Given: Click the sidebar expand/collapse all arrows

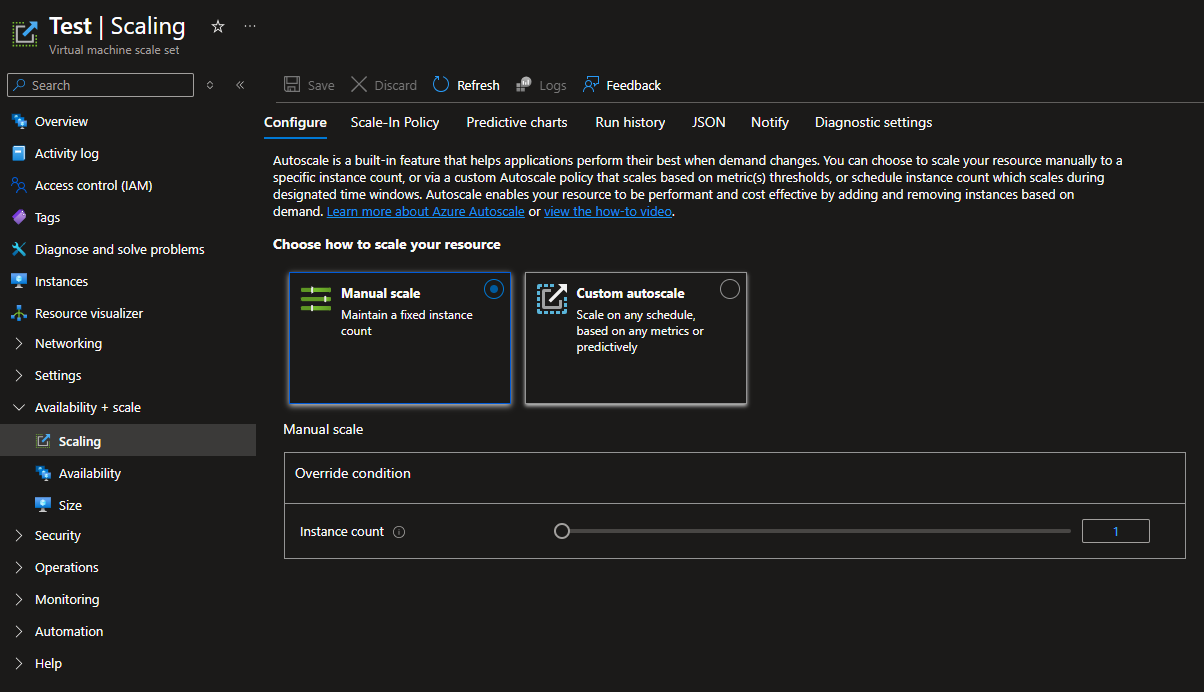Looking at the screenshot, I should (210, 85).
